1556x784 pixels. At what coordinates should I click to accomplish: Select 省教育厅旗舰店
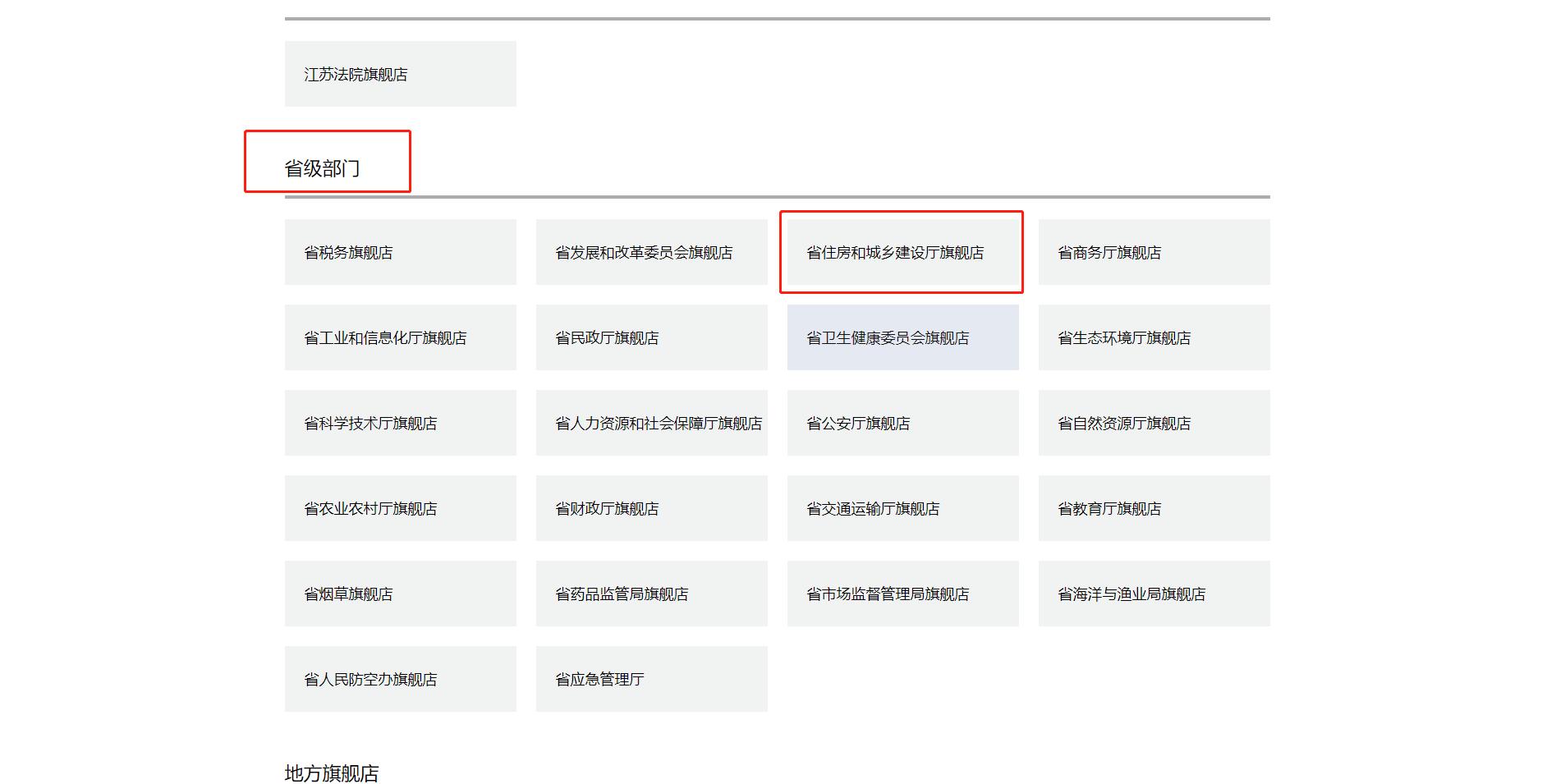[x=1154, y=508]
